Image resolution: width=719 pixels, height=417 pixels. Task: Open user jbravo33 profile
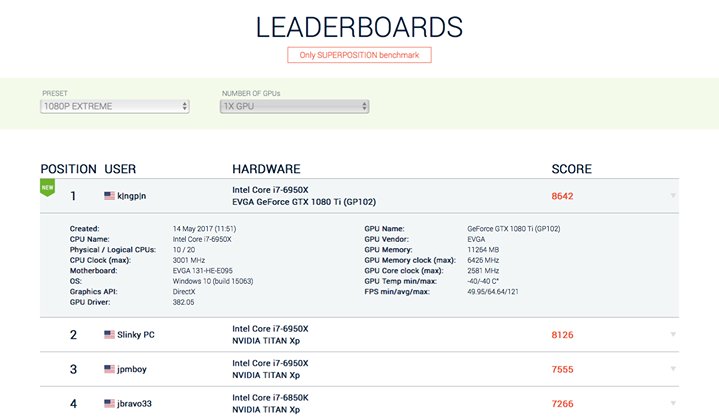point(134,403)
